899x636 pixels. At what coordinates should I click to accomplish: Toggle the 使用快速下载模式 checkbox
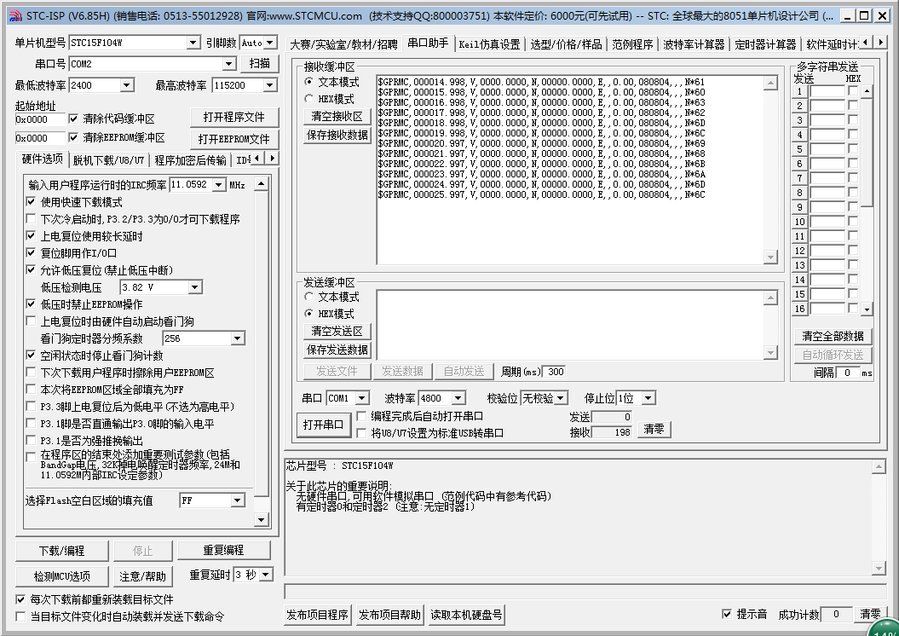pos(31,202)
